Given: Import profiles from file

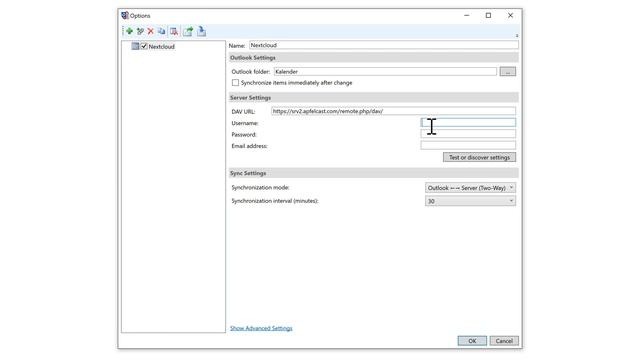Looking at the screenshot, I should coord(201,31).
